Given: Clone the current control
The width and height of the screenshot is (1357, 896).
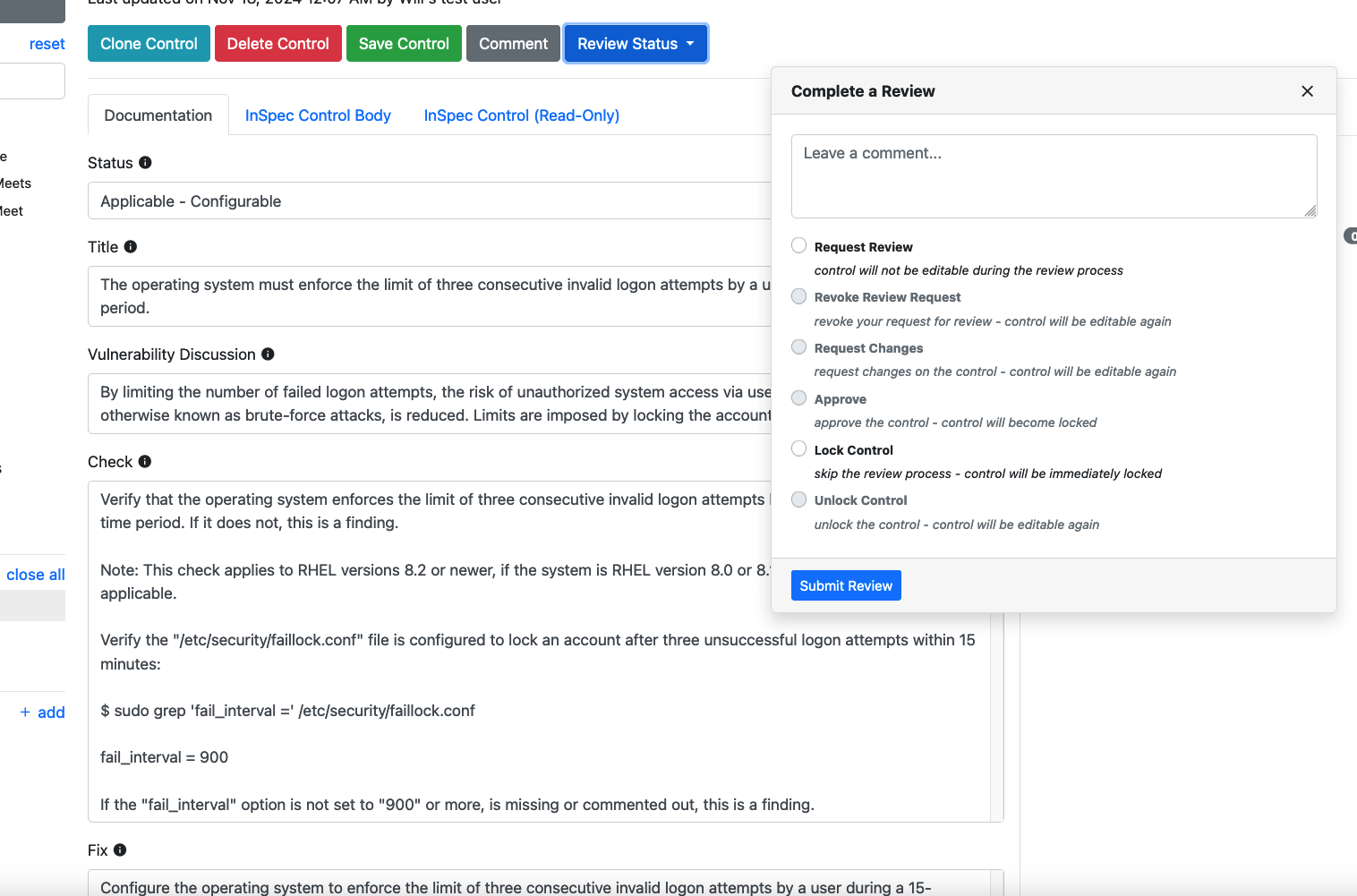Looking at the screenshot, I should click(149, 43).
